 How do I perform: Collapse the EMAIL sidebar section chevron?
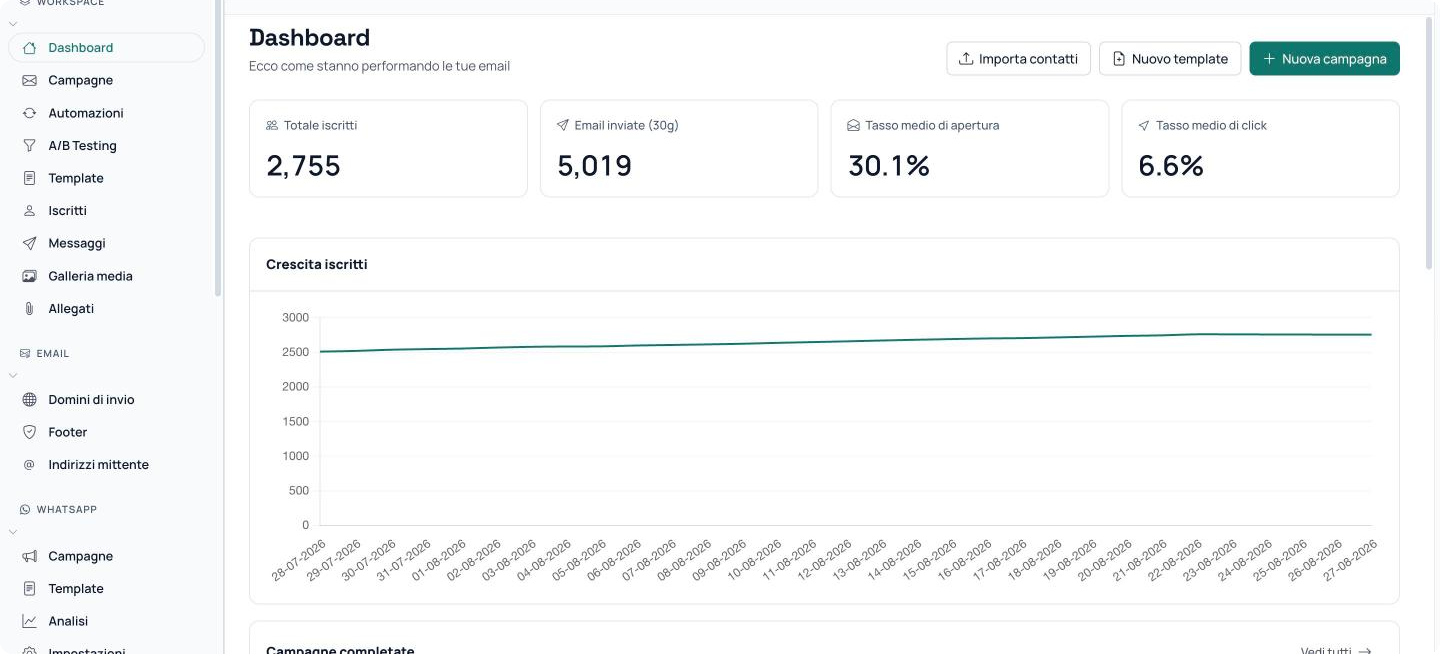coord(14,375)
